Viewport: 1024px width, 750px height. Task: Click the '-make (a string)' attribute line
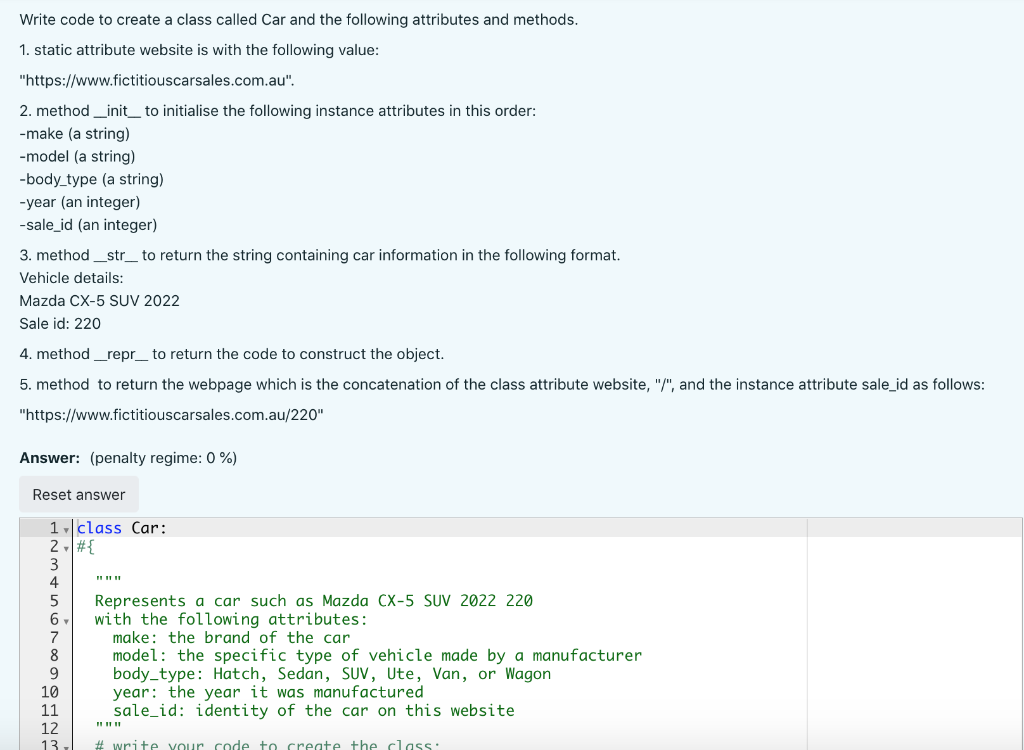tap(74, 133)
